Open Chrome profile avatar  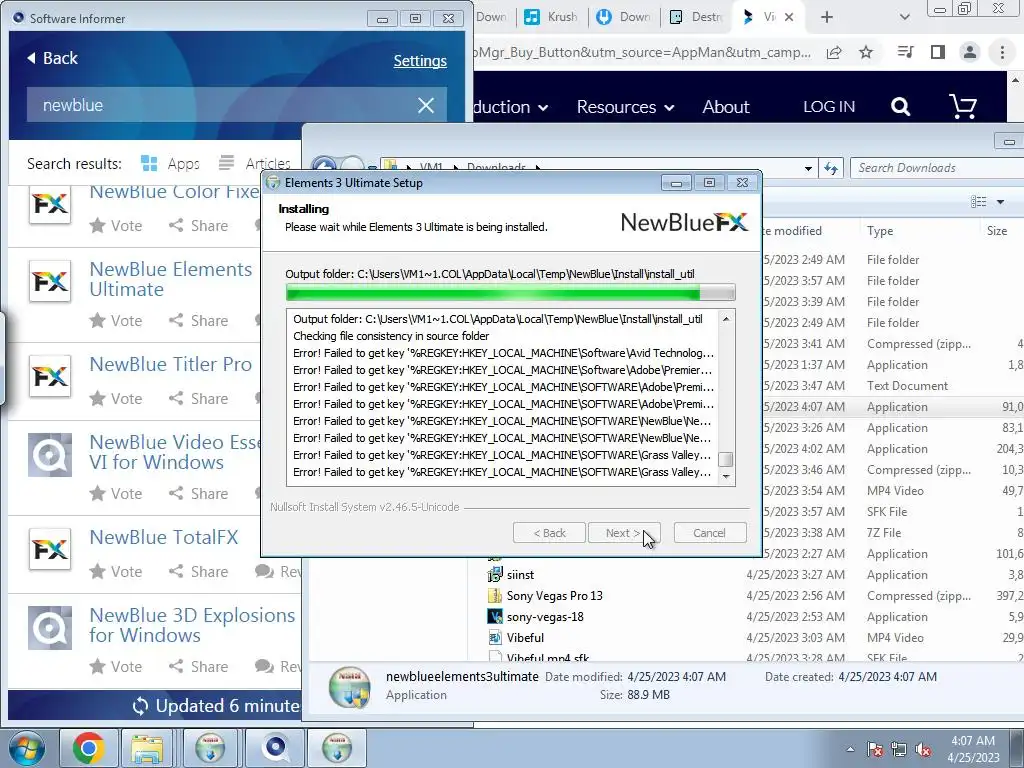point(970,52)
